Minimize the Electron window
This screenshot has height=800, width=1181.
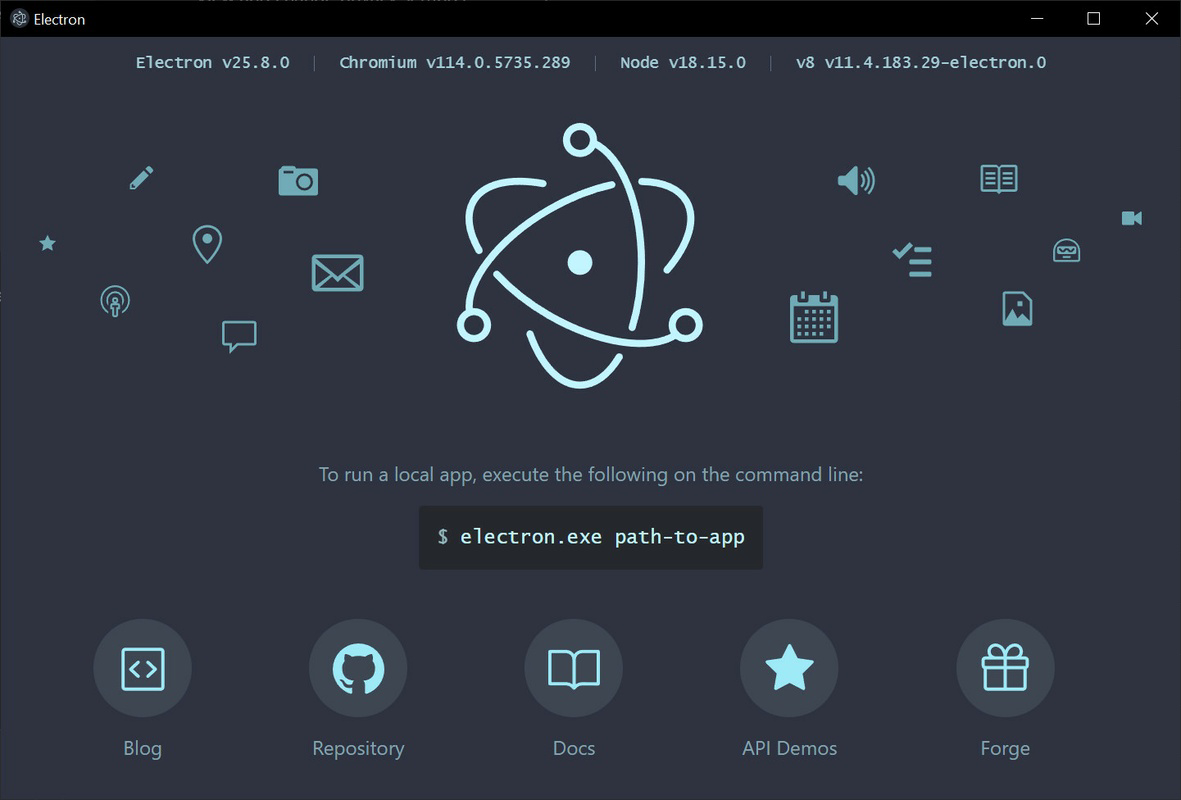pos(1037,19)
